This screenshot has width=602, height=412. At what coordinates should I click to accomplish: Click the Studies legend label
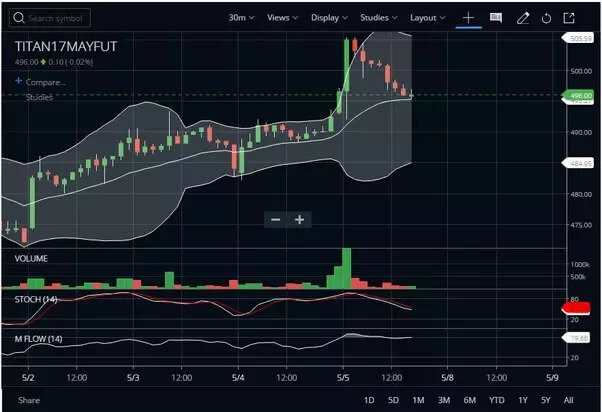(39, 97)
